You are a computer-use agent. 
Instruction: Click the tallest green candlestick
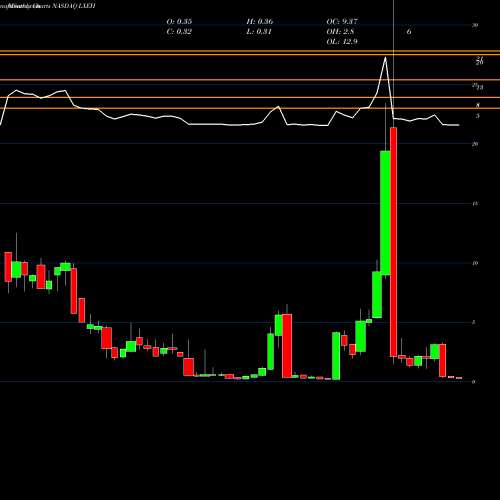385,213
